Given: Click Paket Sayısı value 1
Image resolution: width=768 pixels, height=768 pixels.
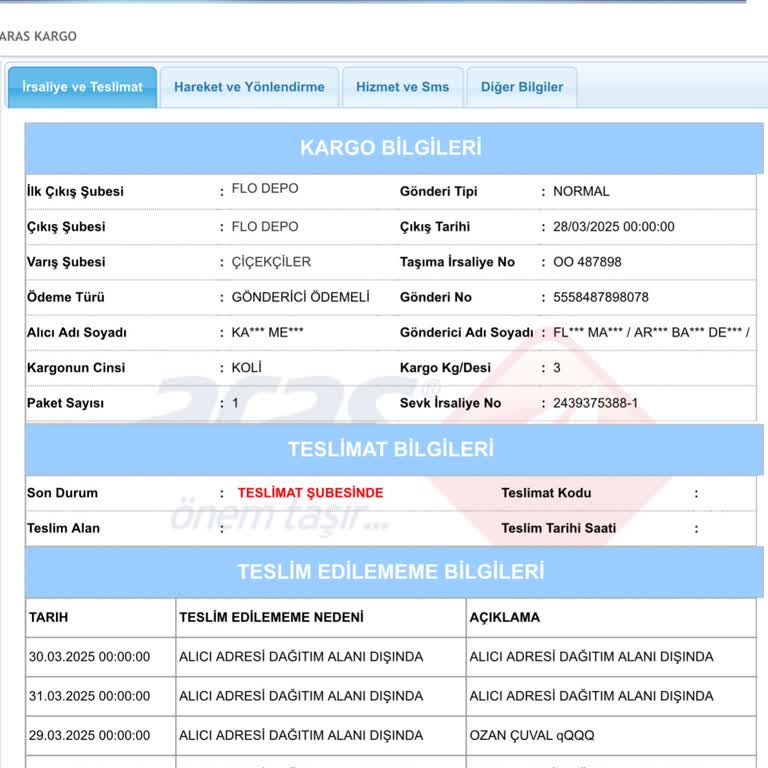Looking at the screenshot, I should 235,403.
